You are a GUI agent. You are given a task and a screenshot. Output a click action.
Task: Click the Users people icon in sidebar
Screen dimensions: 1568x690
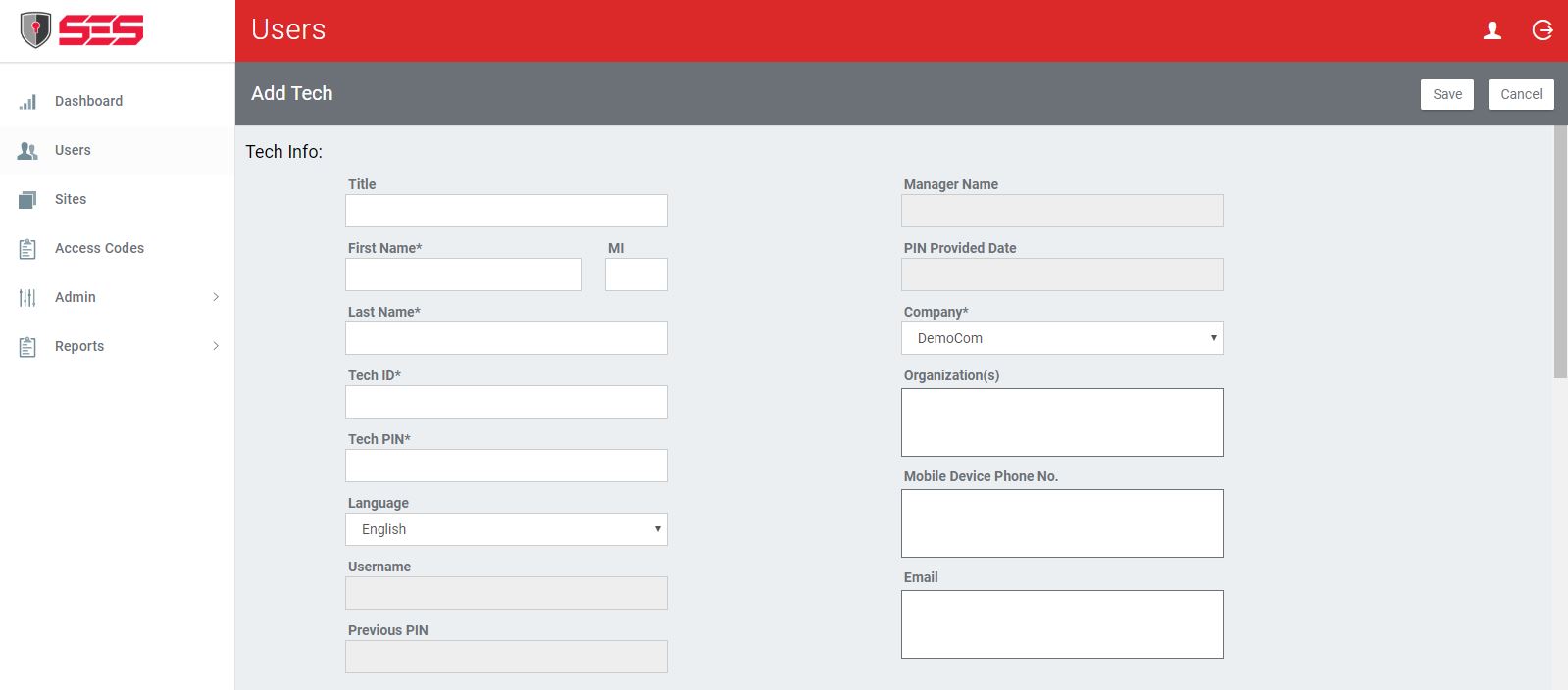pyautogui.click(x=27, y=150)
